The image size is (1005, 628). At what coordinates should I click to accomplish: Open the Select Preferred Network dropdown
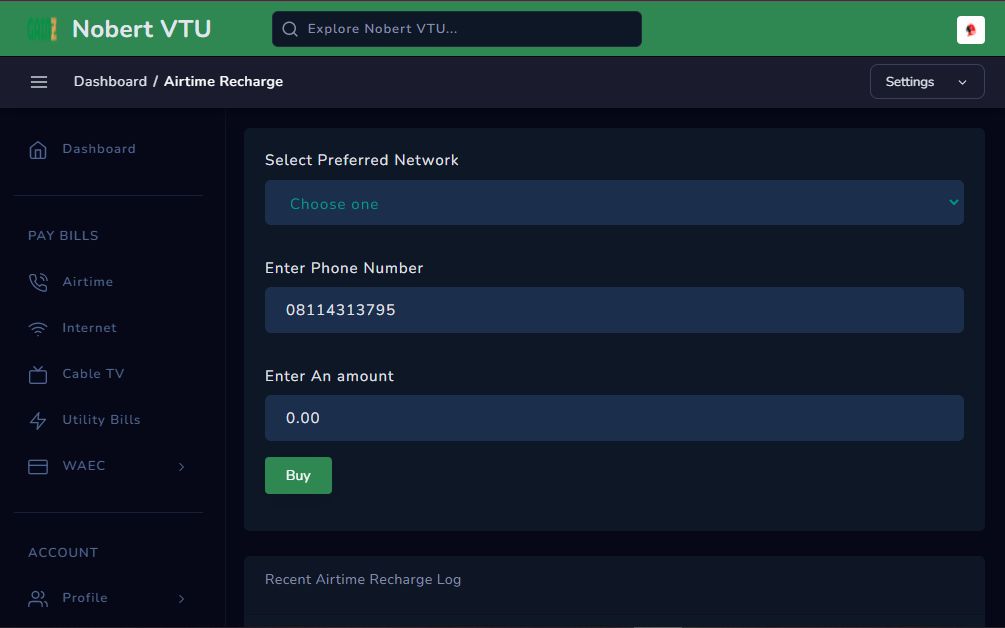click(614, 203)
